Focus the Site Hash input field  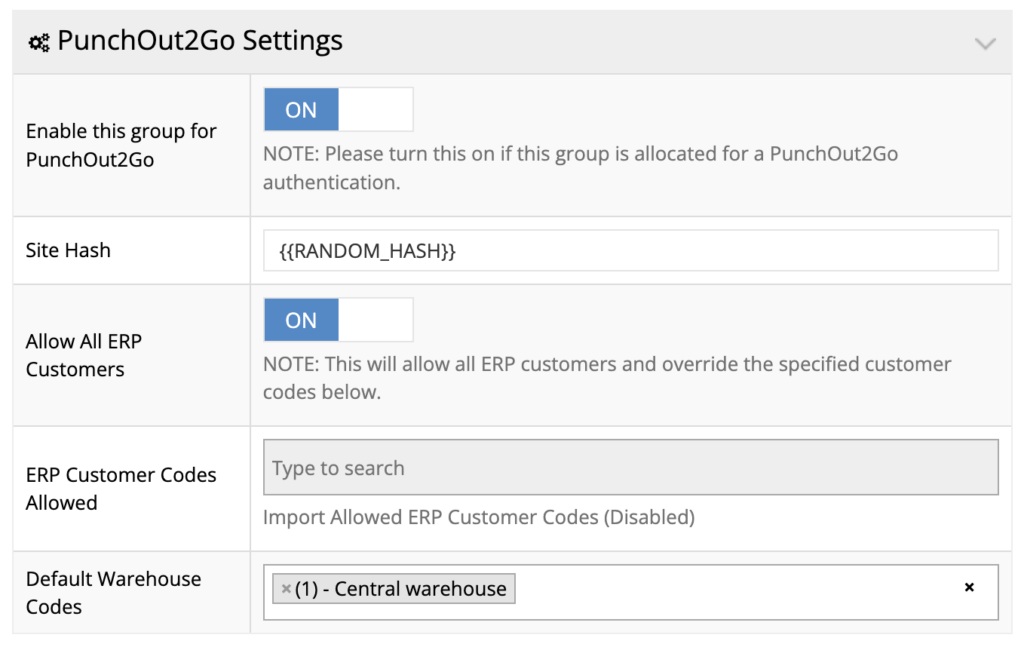click(x=630, y=250)
